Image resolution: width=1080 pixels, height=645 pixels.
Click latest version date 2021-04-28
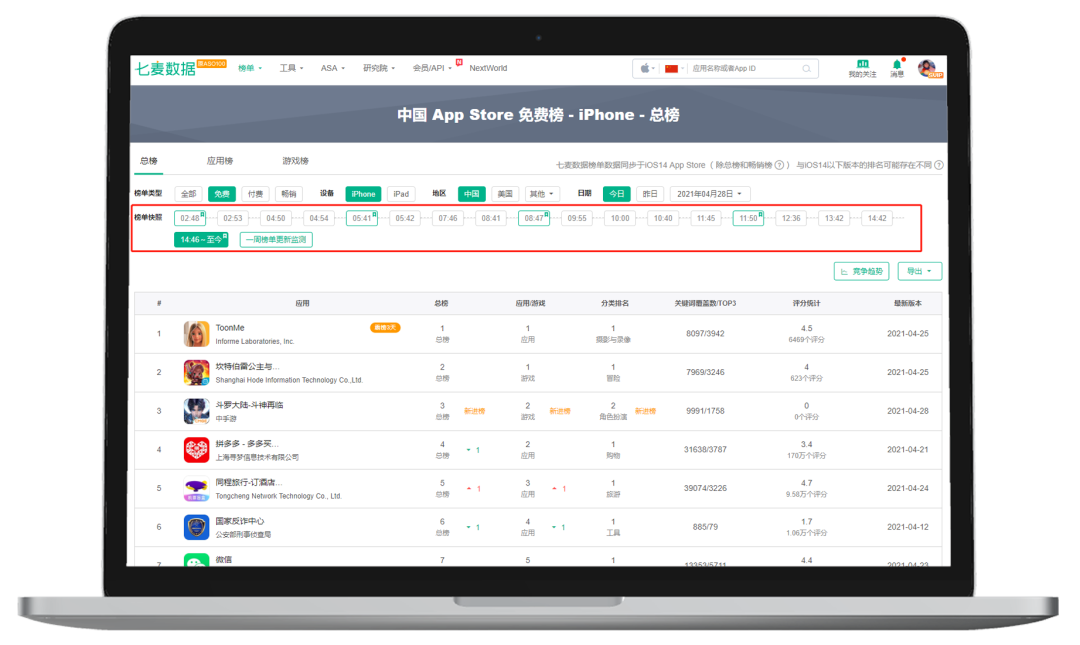pos(908,411)
